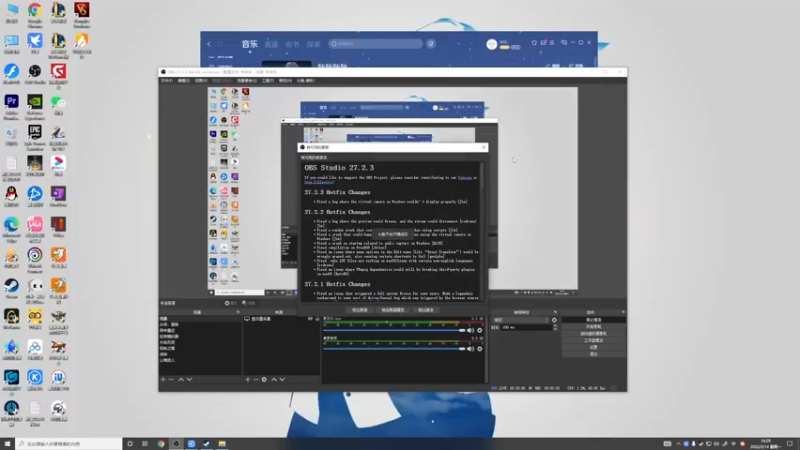Mute the first audio mixer track
The height and width of the screenshot is (450, 800).
[x=470, y=331]
